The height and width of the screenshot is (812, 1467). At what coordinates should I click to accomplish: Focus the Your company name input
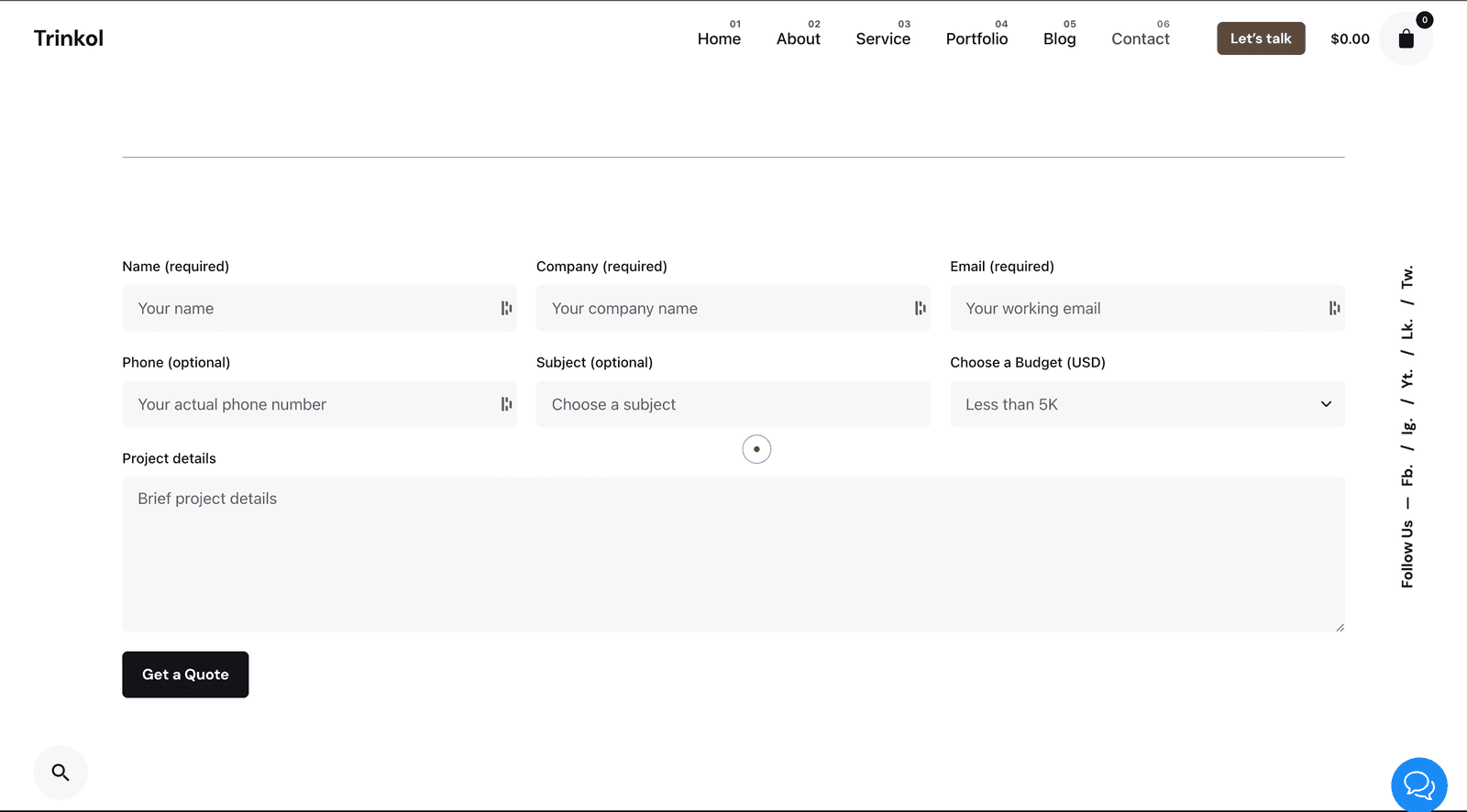pyautogui.click(x=733, y=308)
